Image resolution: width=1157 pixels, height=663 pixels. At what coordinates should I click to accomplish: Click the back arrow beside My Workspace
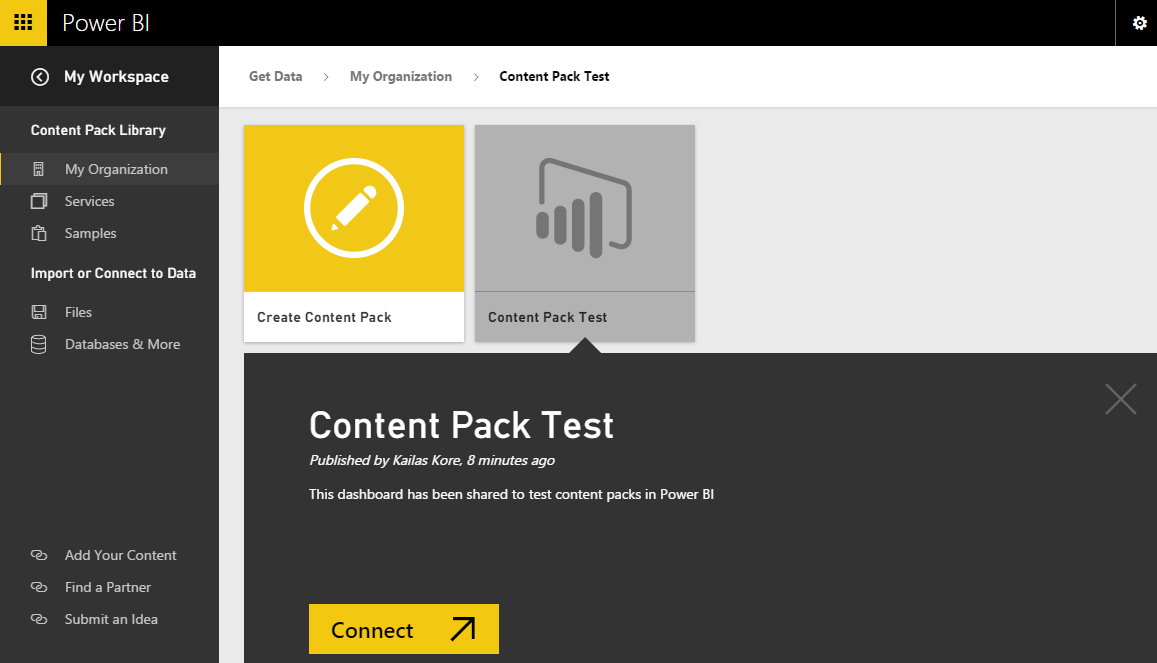click(x=40, y=77)
